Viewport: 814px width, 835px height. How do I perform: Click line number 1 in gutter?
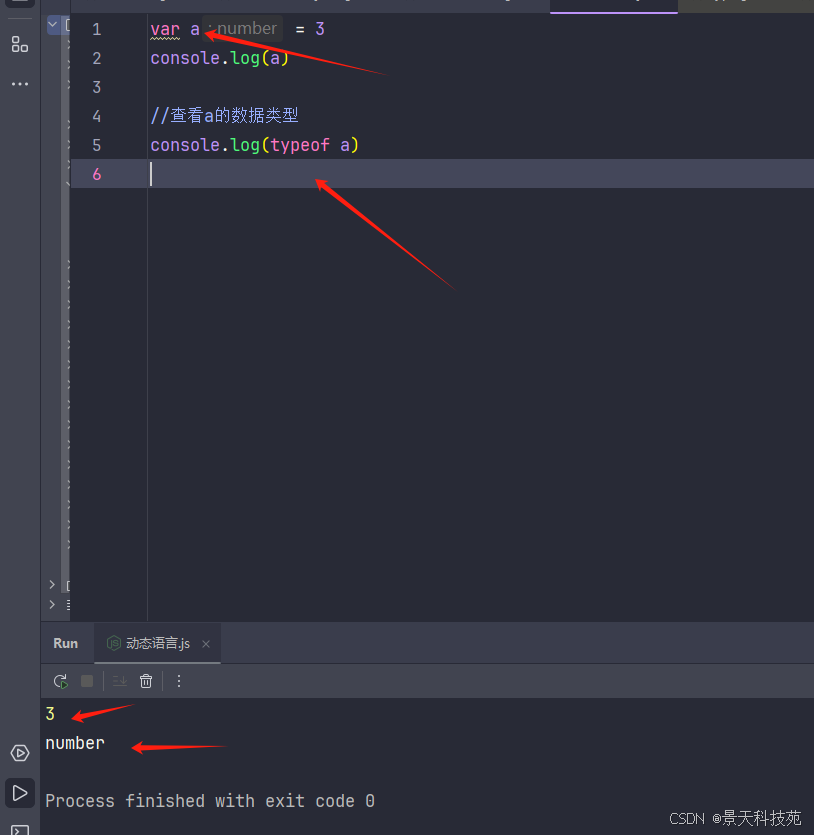96,29
